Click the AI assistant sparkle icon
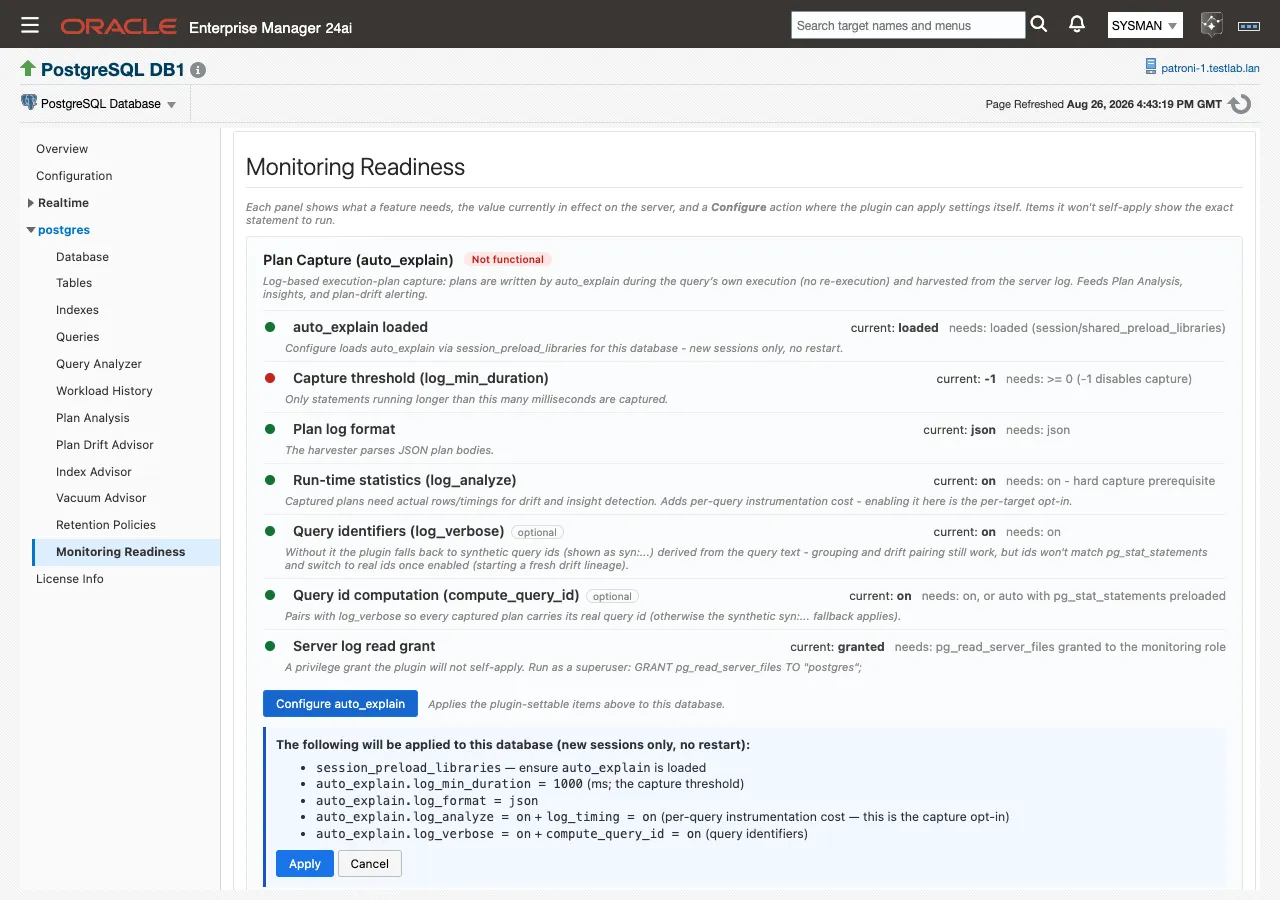 pyautogui.click(x=1211, y=25)
